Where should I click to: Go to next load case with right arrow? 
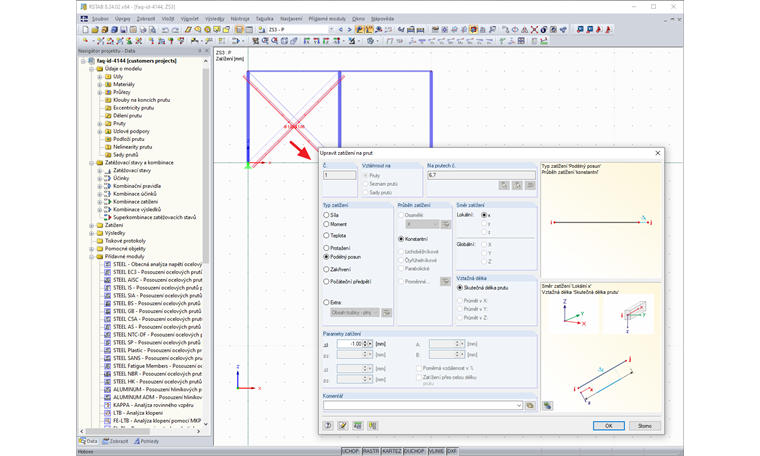pyautogui.click(x=349, y=30)
